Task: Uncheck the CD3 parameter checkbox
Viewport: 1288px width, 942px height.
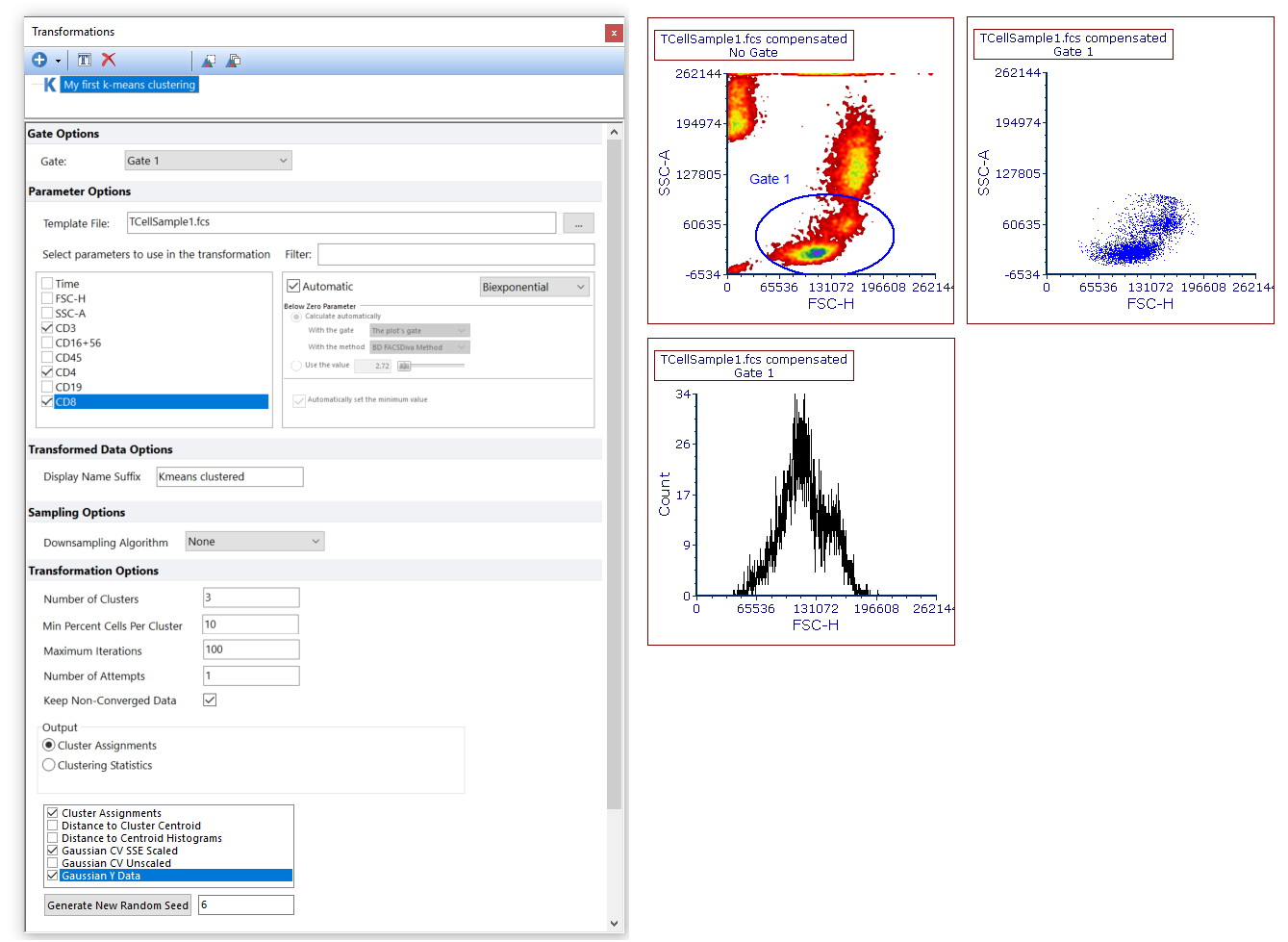Action: 47,328
